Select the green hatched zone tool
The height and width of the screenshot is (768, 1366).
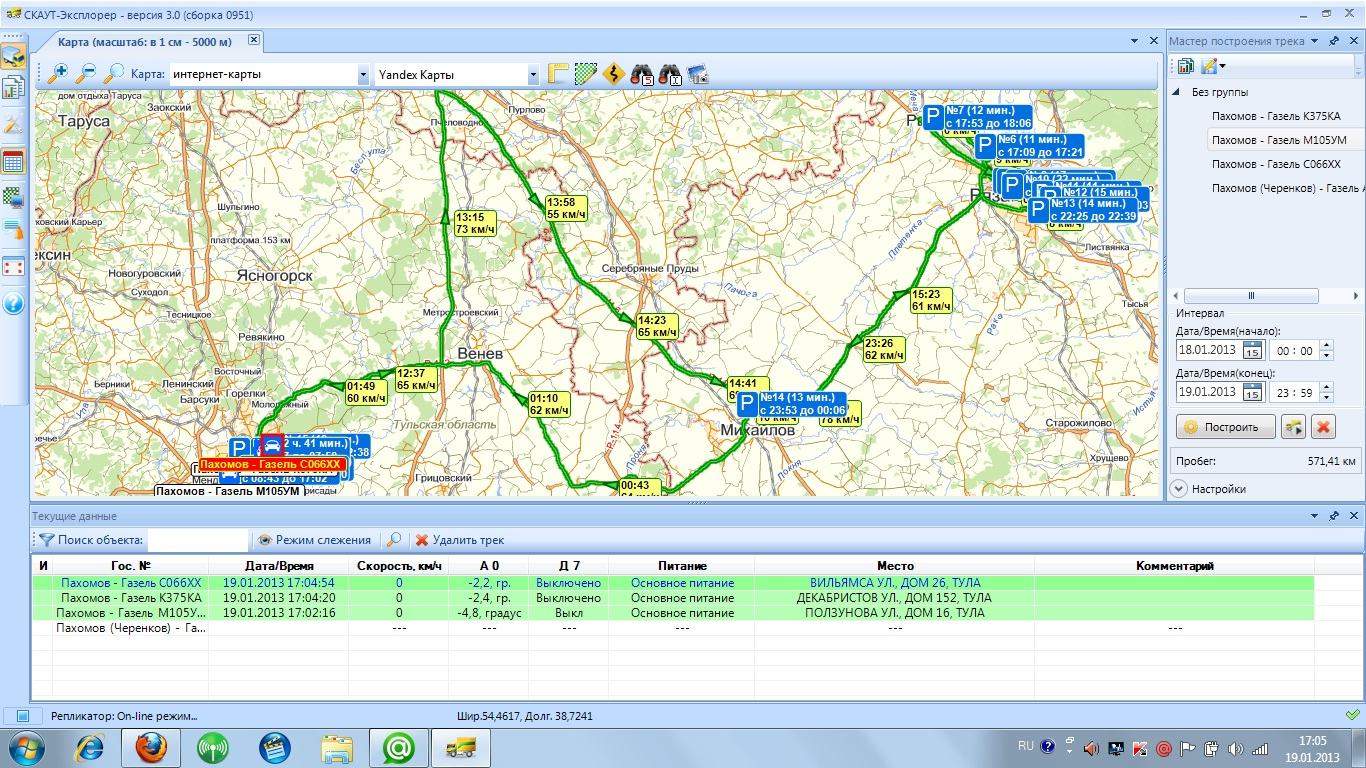point(586,74)
